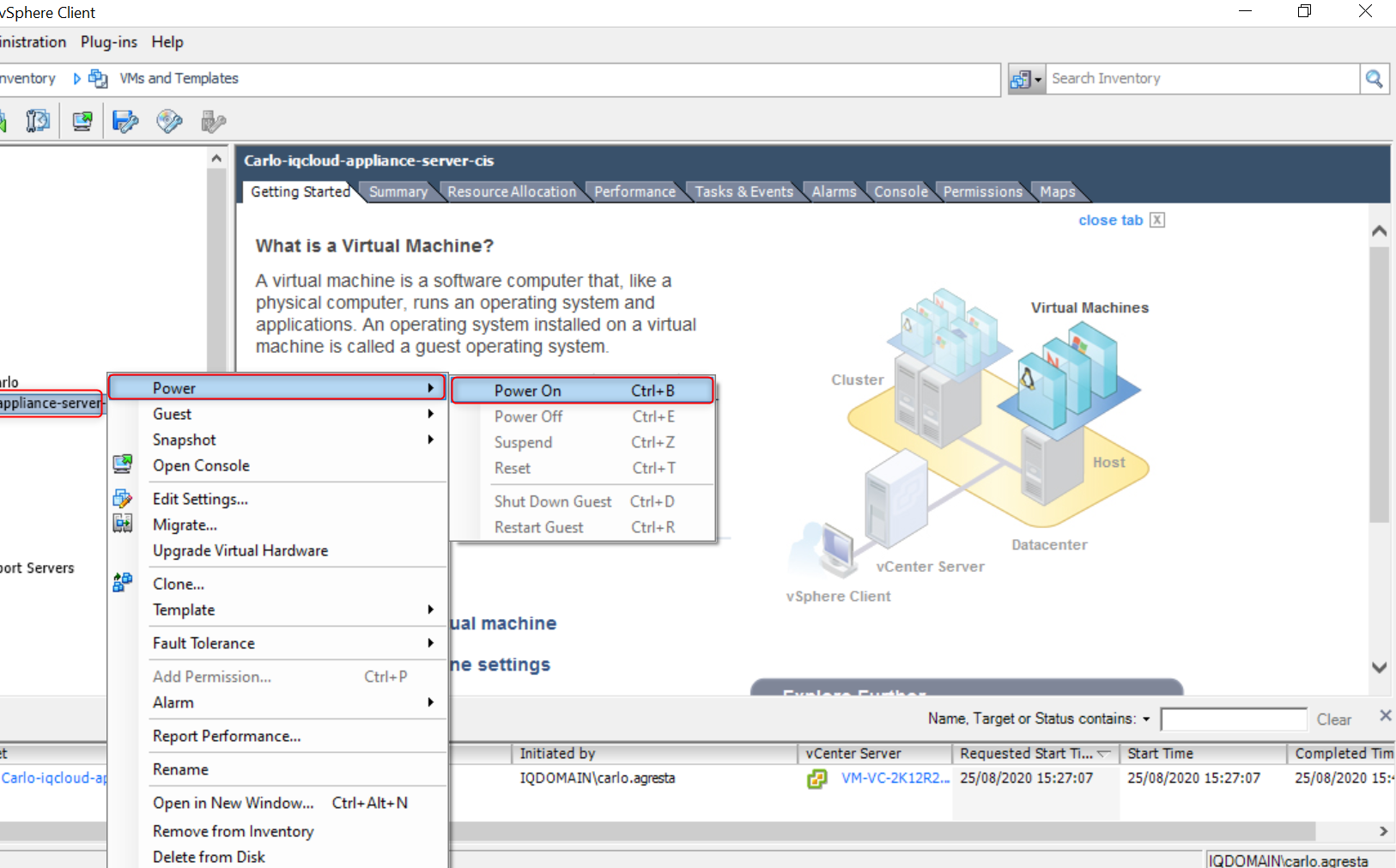Expand the Inventory breadcrumb arrow
Screen dimensions: 1396x868
pos(76,78)
